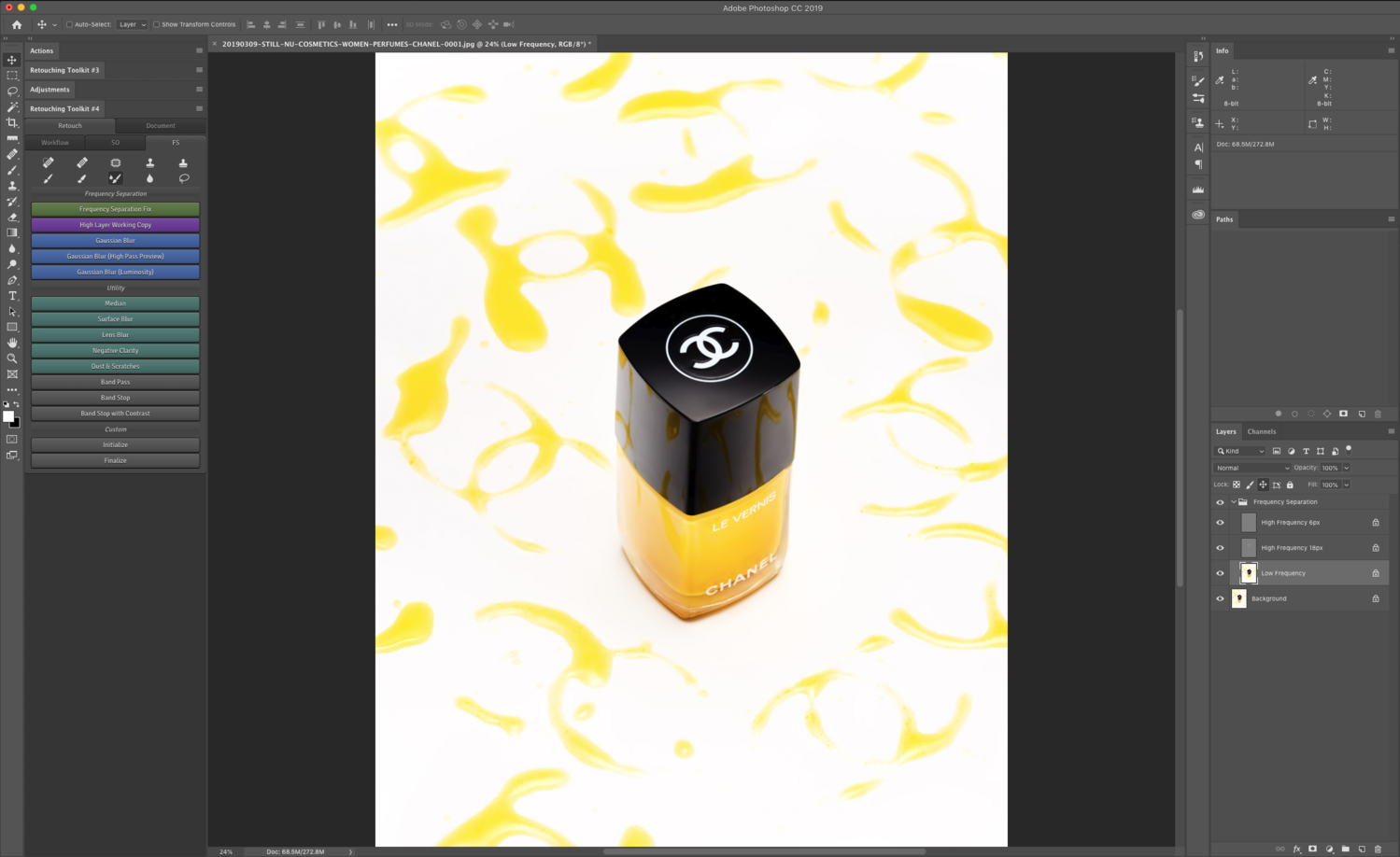
Task: Click the foreground color swatch
Action: tap(8, 416)
